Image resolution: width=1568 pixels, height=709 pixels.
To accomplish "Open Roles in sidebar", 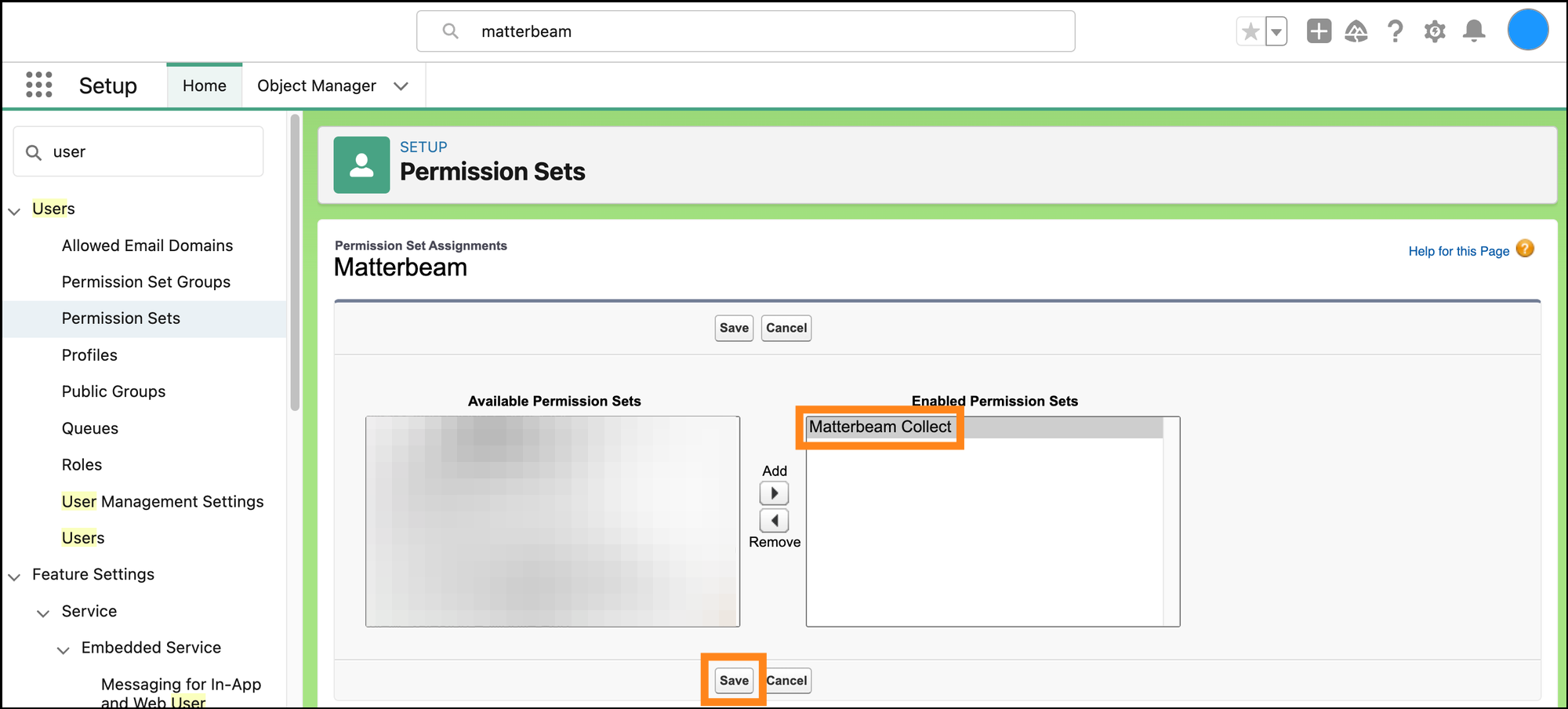I will pyautogui.click(x=82, y=464).
